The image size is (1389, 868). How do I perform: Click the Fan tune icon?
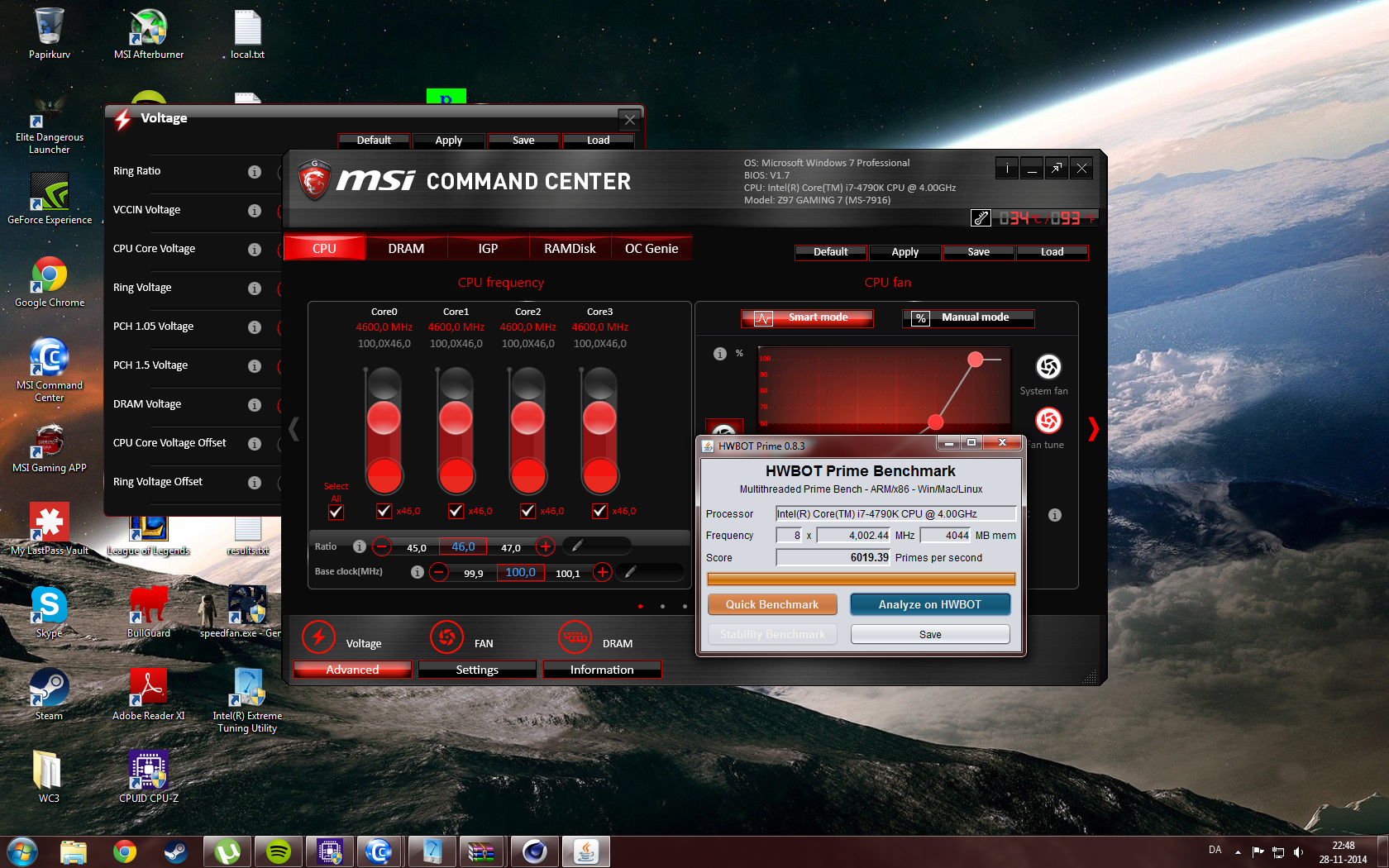pos(1048,421)
